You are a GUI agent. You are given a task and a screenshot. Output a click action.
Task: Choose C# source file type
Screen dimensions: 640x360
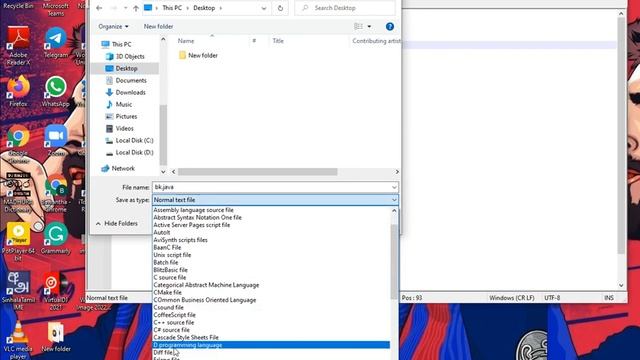(x=171, y=330)
